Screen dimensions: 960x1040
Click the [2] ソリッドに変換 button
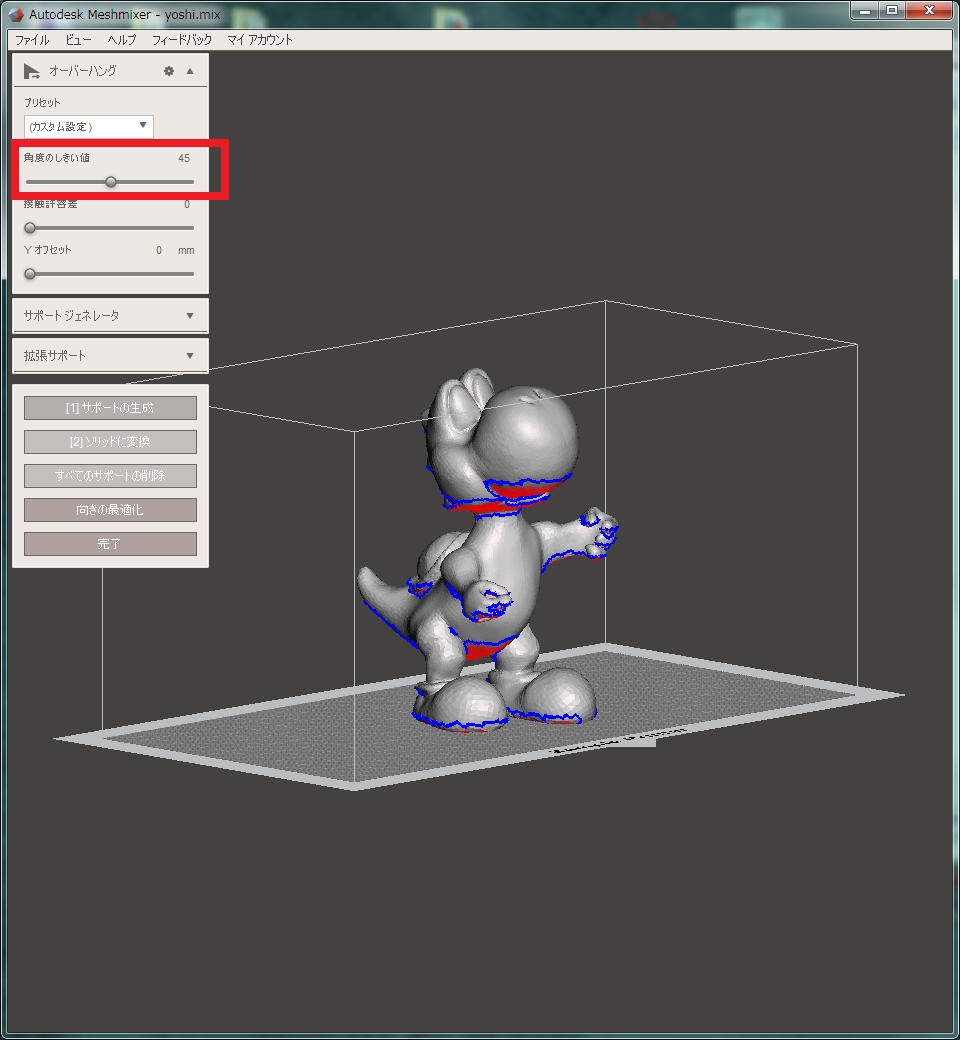tap(110, 442)
